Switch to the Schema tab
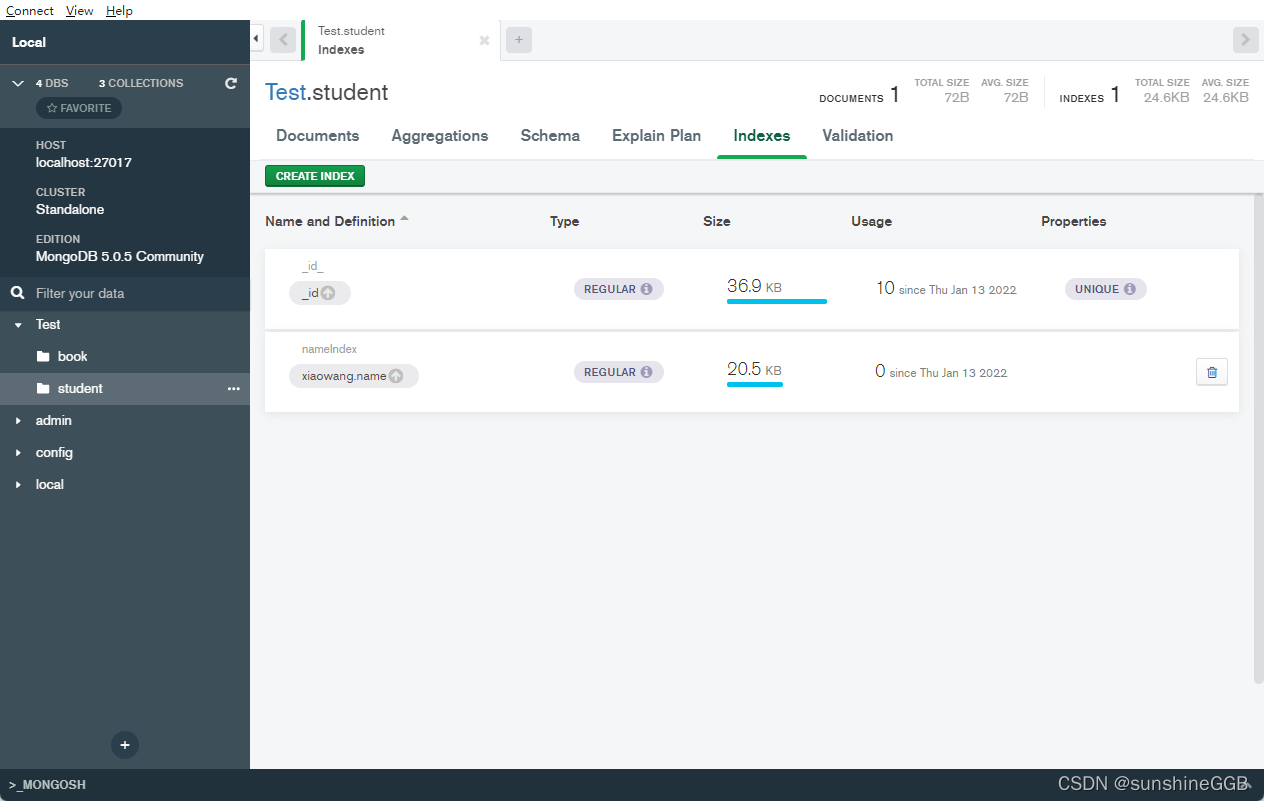 click(x=550, y=136)
